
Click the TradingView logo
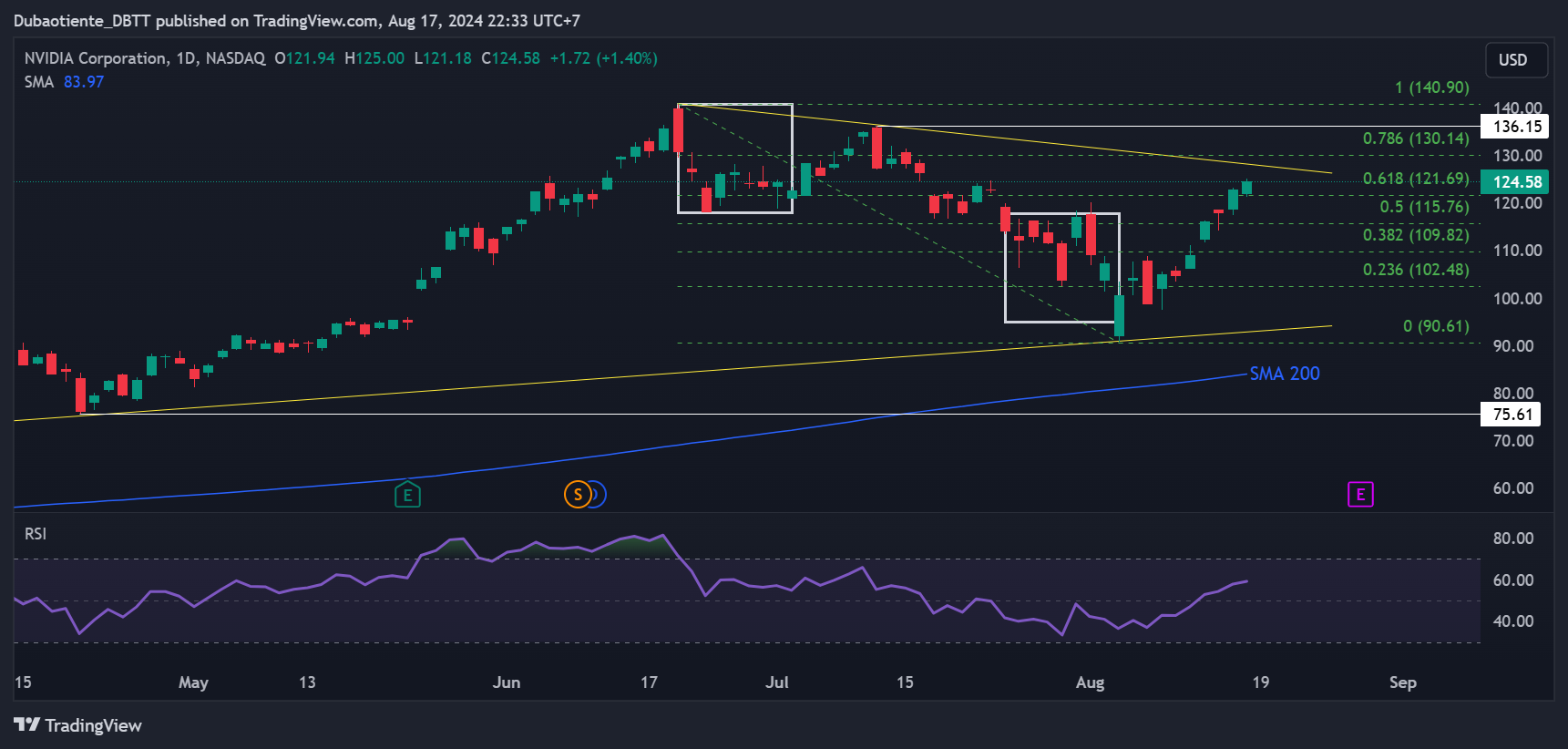click(x=78, y=725)
